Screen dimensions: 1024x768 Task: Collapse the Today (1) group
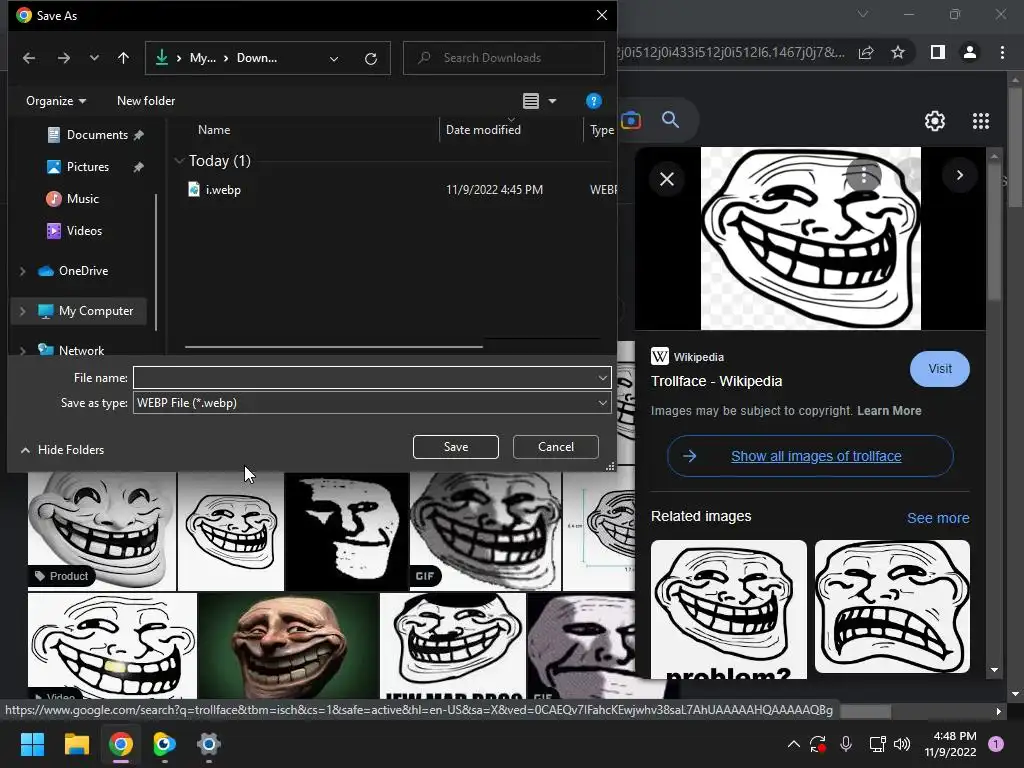(x=180, y=161)
